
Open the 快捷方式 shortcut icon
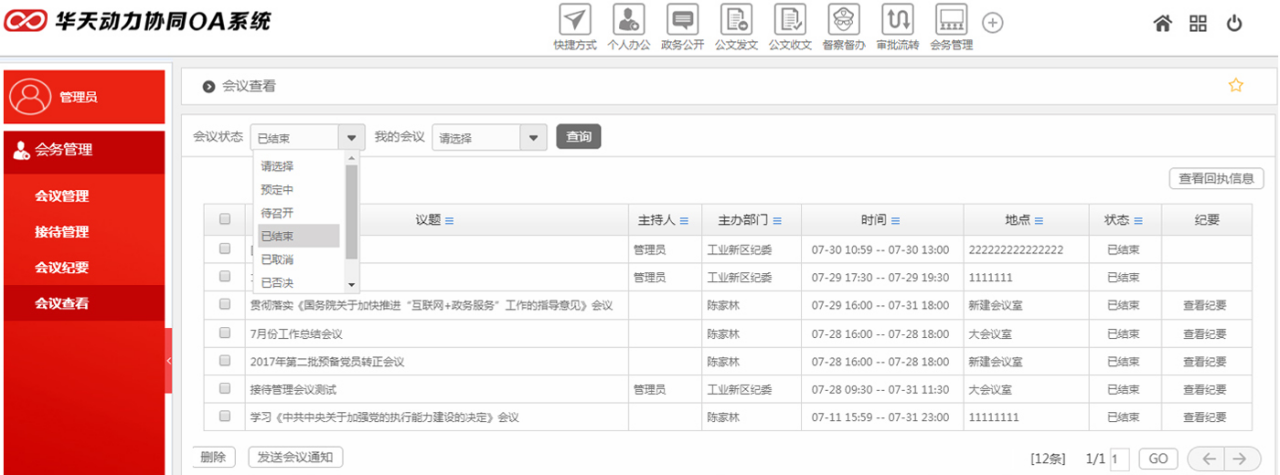[574, 21]
